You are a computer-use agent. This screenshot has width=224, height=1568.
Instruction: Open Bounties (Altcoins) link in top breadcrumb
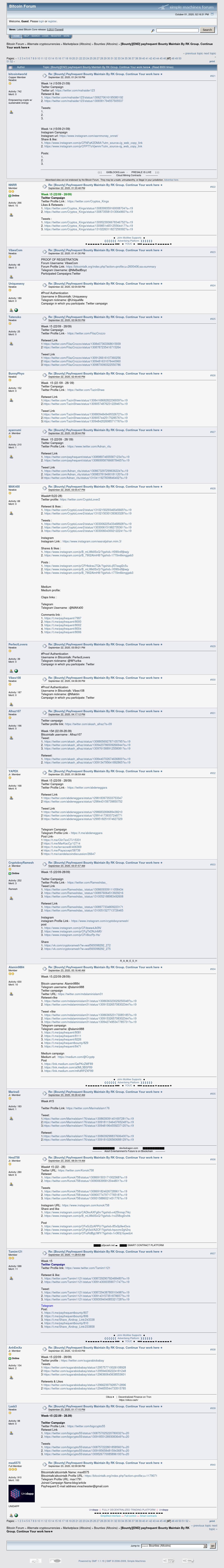(106, 44)
